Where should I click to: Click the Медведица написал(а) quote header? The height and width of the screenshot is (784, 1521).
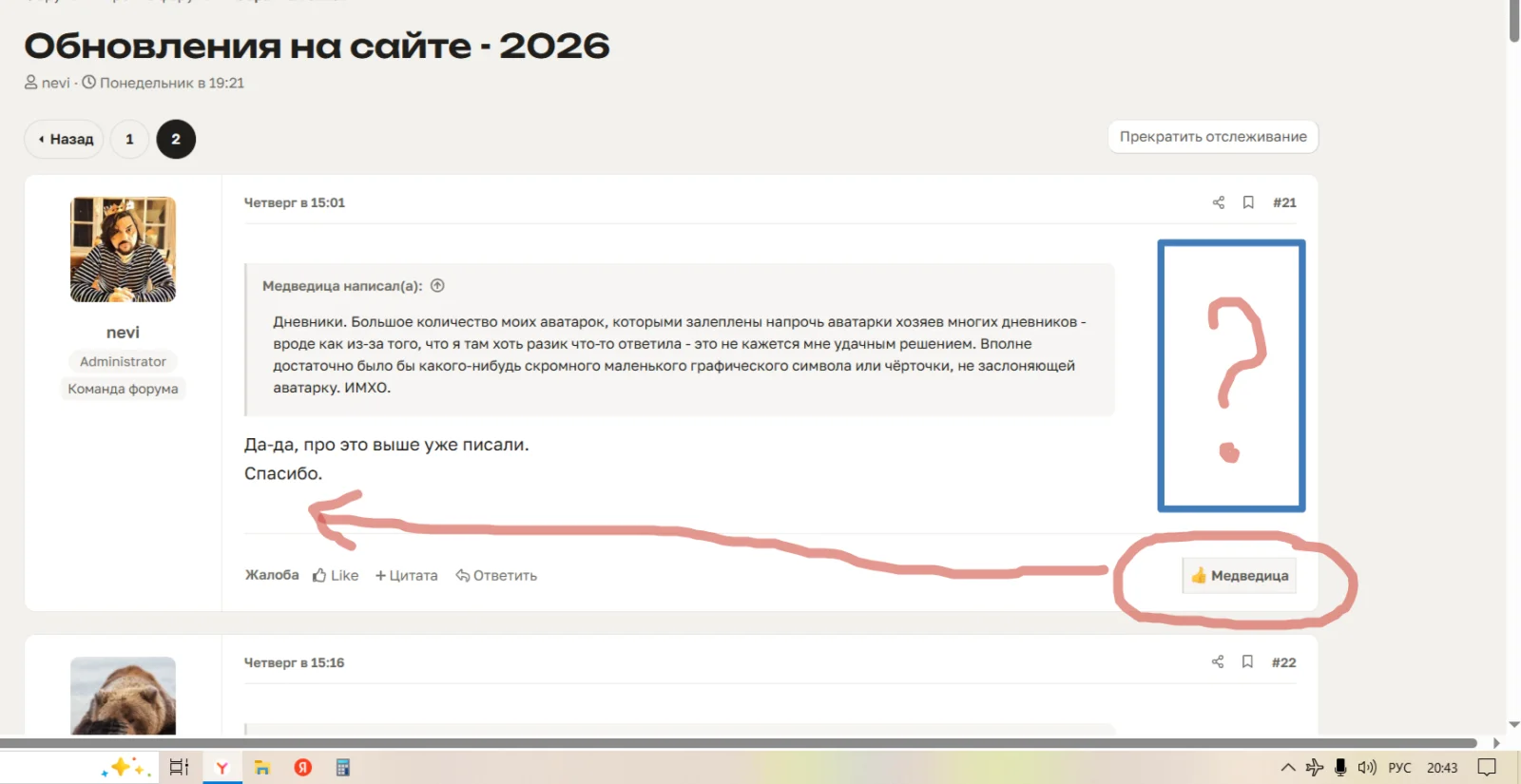[x=342, y=286]
